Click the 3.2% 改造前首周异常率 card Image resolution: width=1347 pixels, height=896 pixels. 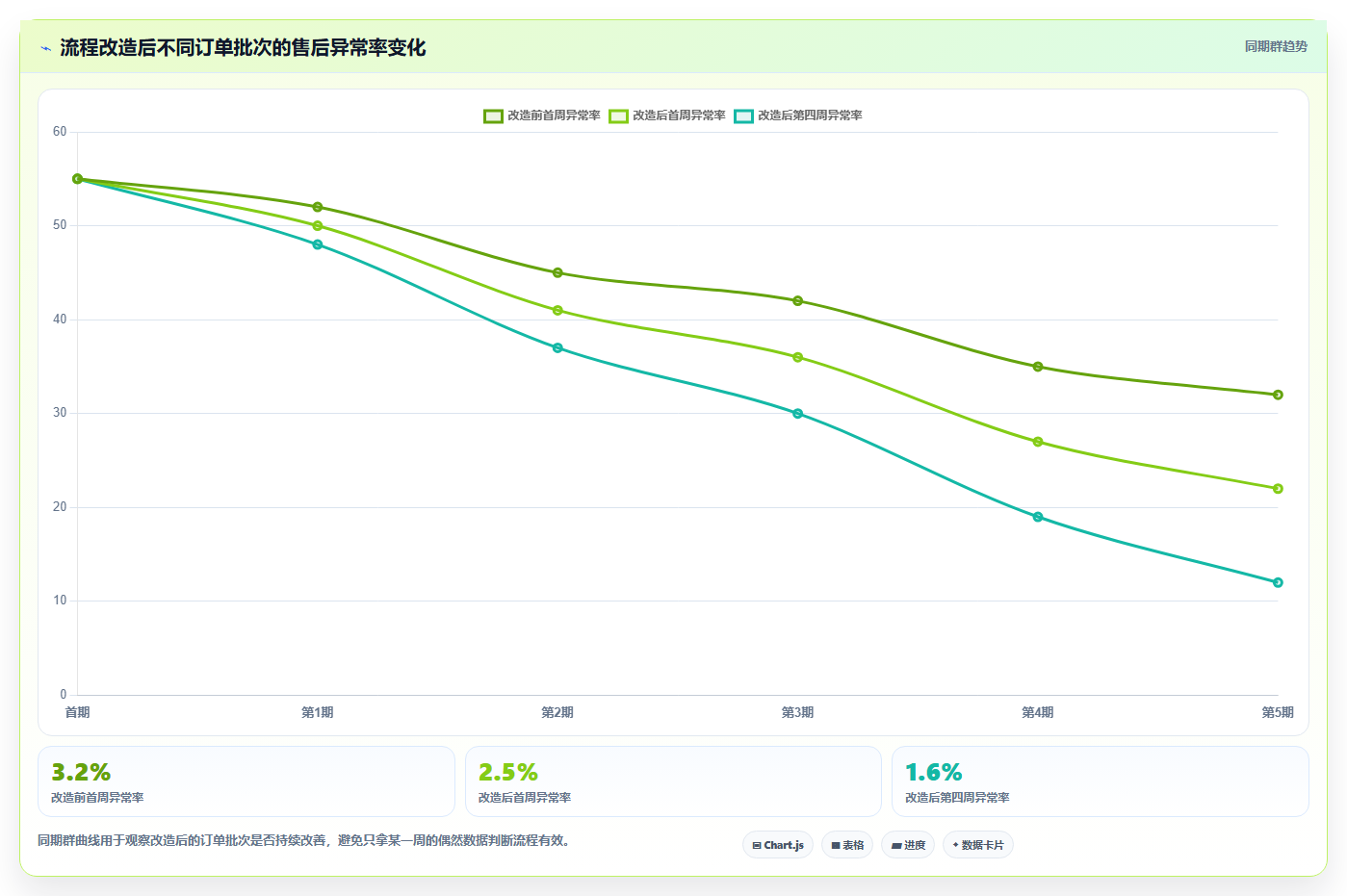coord(246,781)
